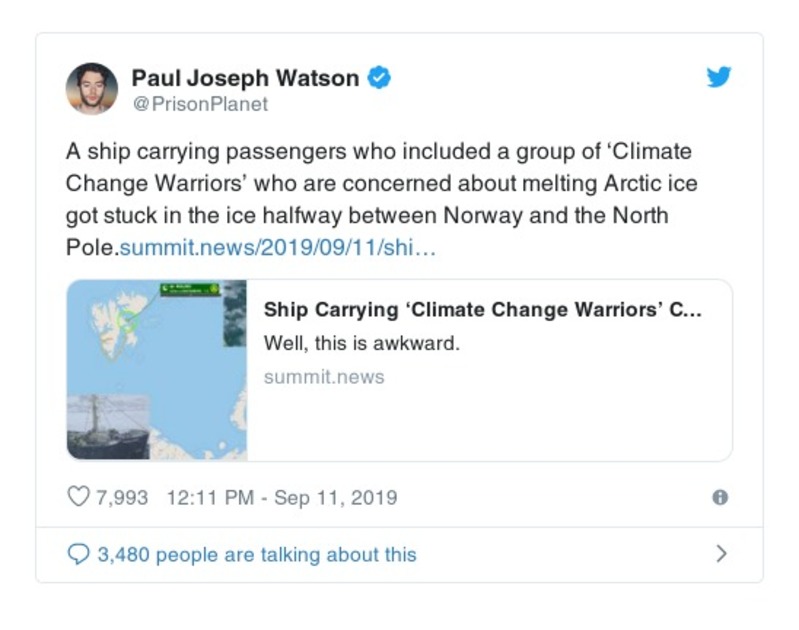Open '3,480 people are talking about this'
799x630 pixels.
tap(256, 554)
